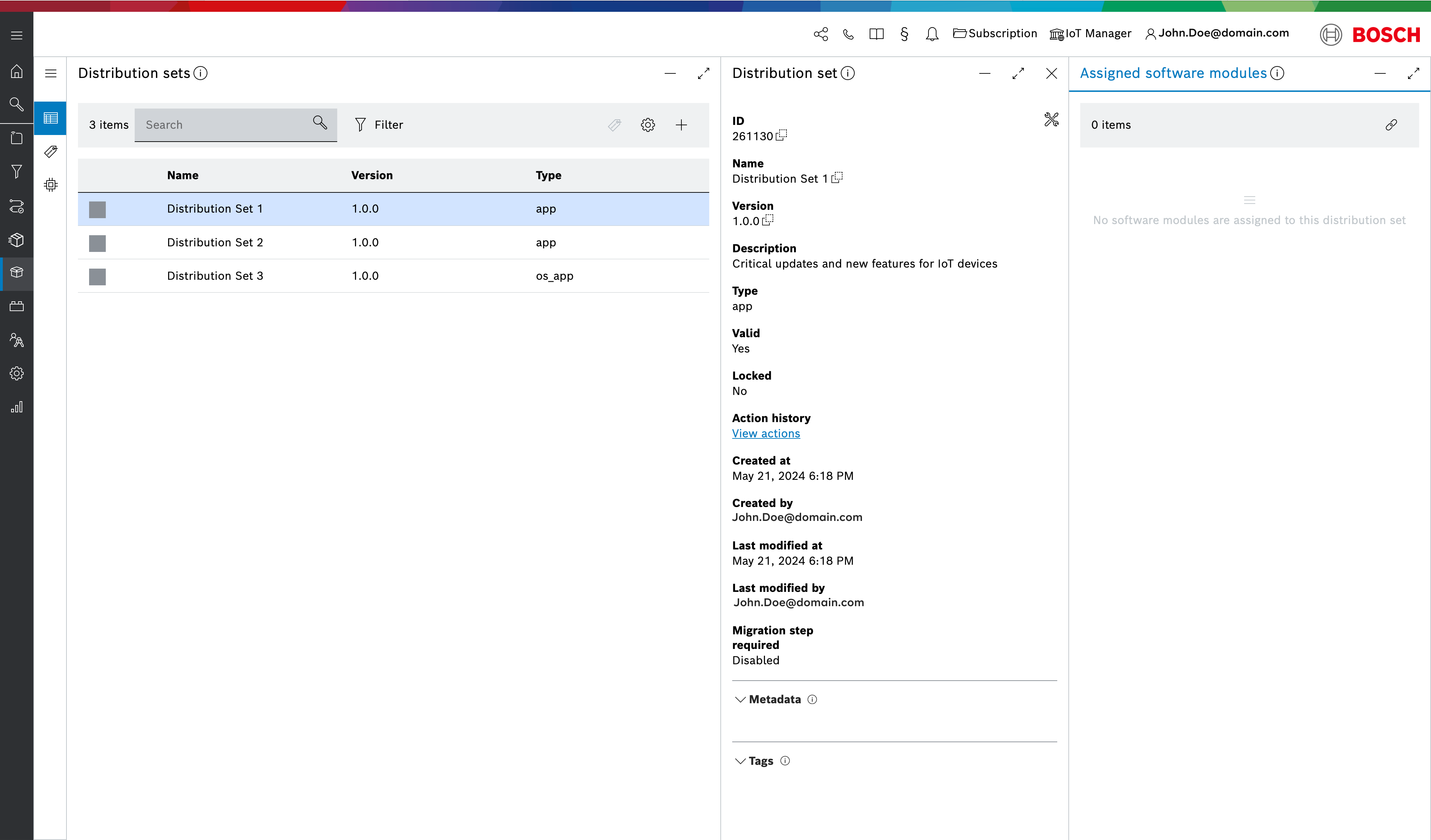Click the edit tools icon in the Distribution set panel
Viewport: 1431px width, 840px height.
(1051, 119)
